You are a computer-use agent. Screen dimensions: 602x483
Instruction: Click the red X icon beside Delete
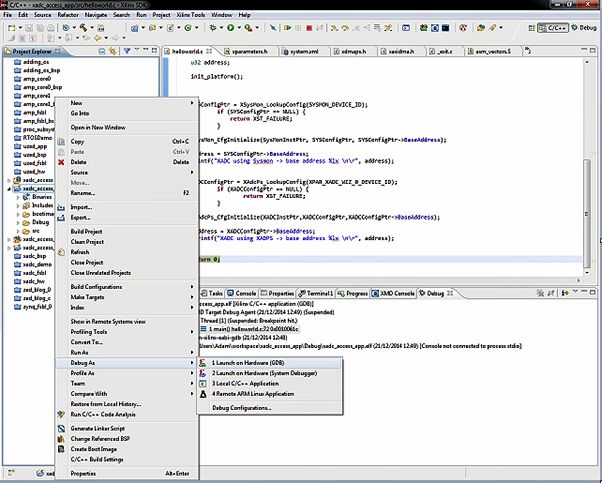click(61, 162)
